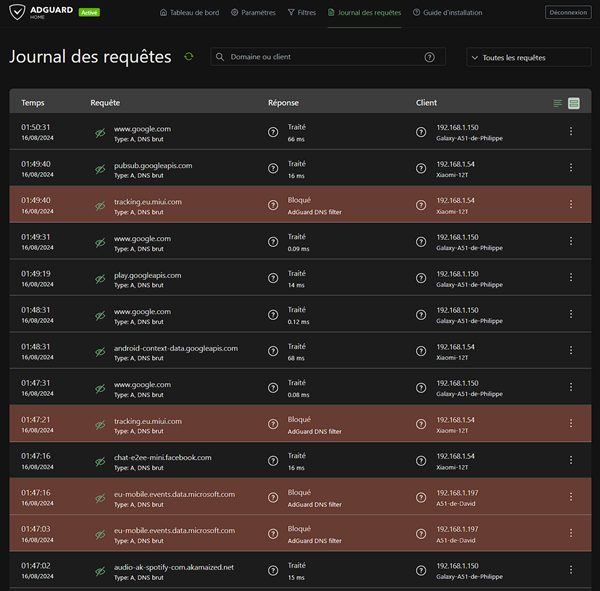Open actions menu for 01:48:31 www.google.com row
600x591 pixels.
pyautogui.click(x=571, y=314)
